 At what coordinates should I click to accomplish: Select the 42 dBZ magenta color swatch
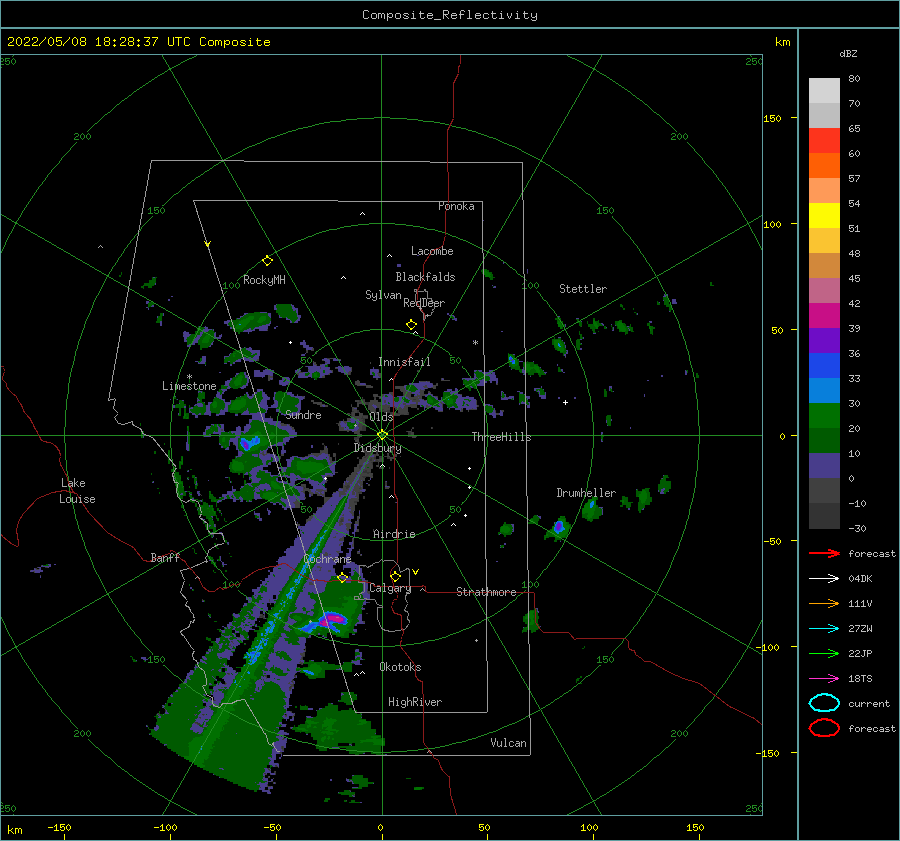[x=824, y=315]
